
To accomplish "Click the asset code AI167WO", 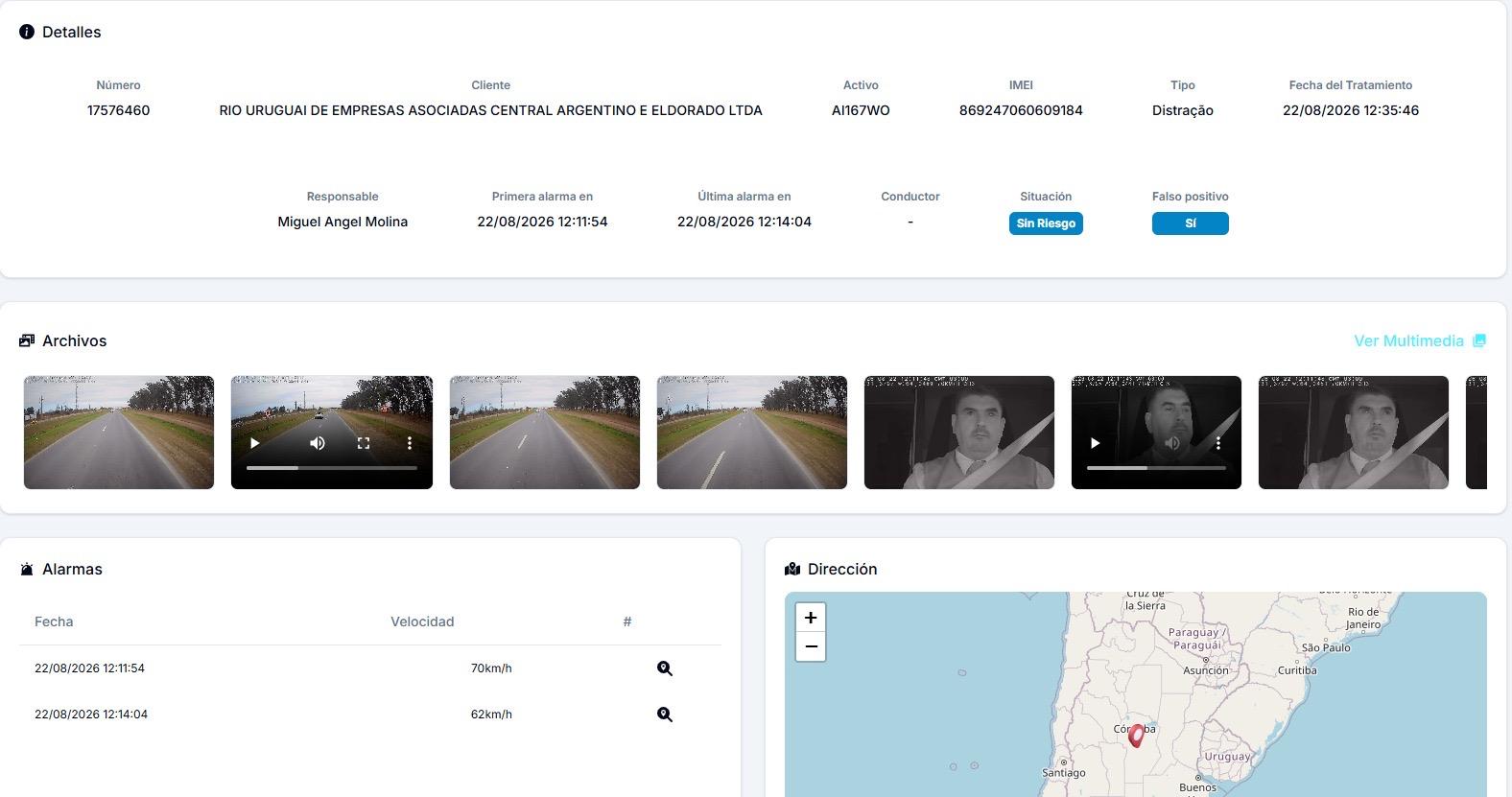I will pyautogui.click(x=861, y=110).
